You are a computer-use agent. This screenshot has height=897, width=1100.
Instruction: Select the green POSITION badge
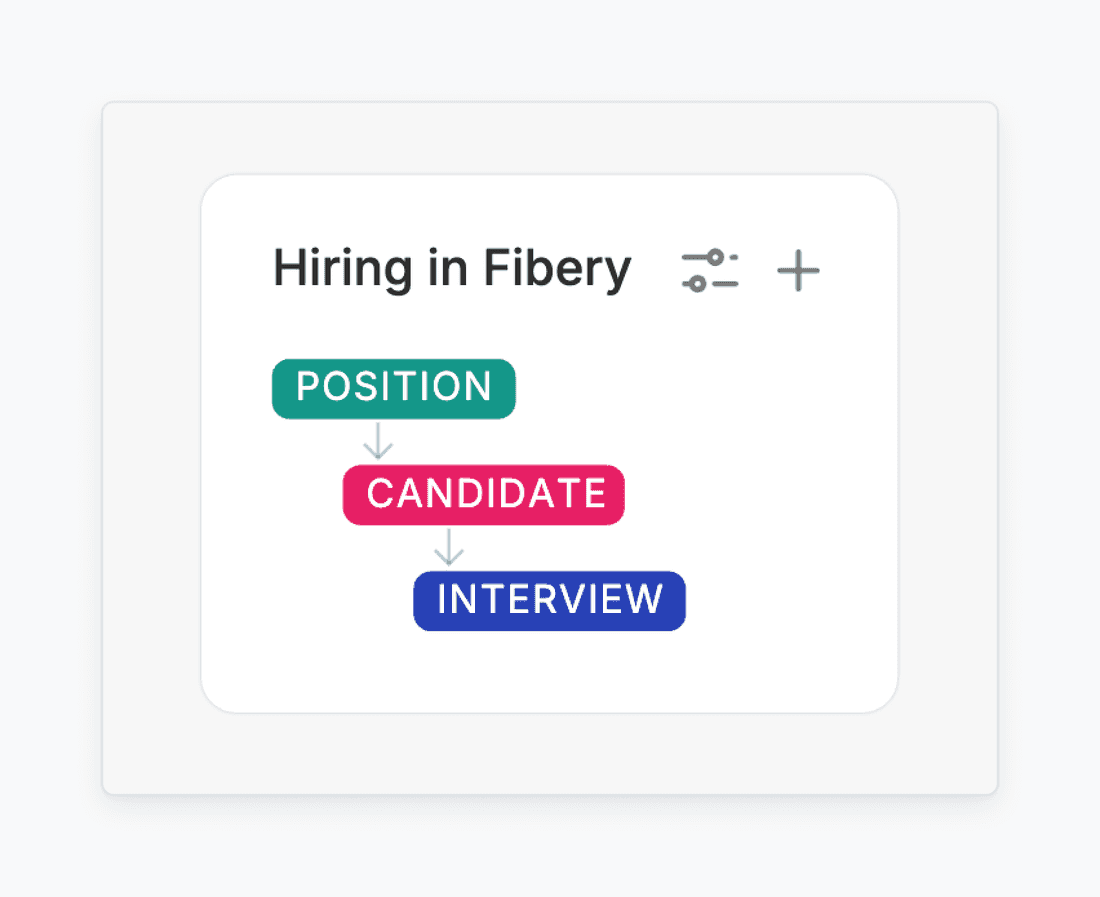pyautogui.click(x=394, y=388)
